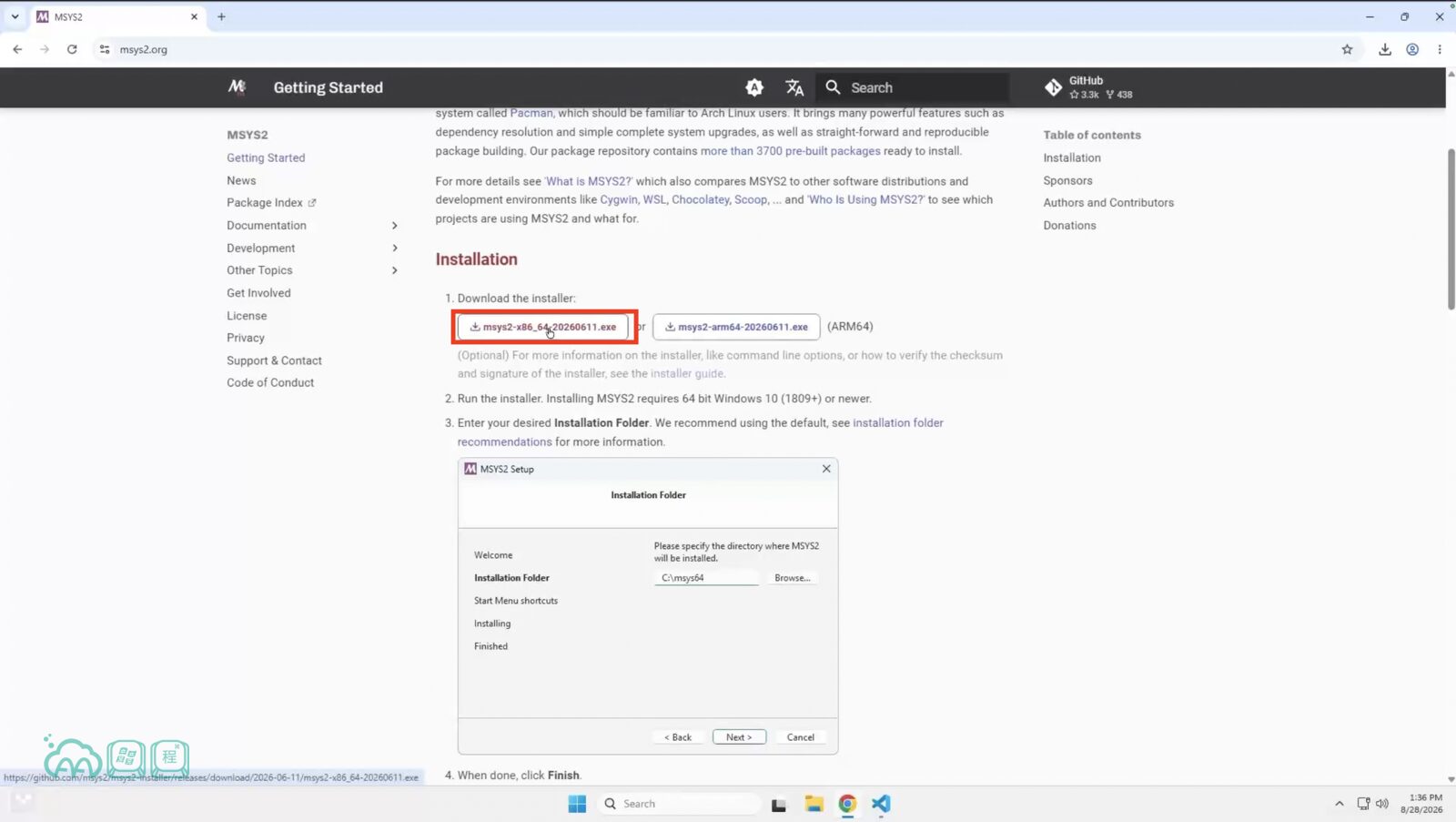Open the browser downloads icon
The width and height of the screenshot is (1456, 822).
point(1385,49)
